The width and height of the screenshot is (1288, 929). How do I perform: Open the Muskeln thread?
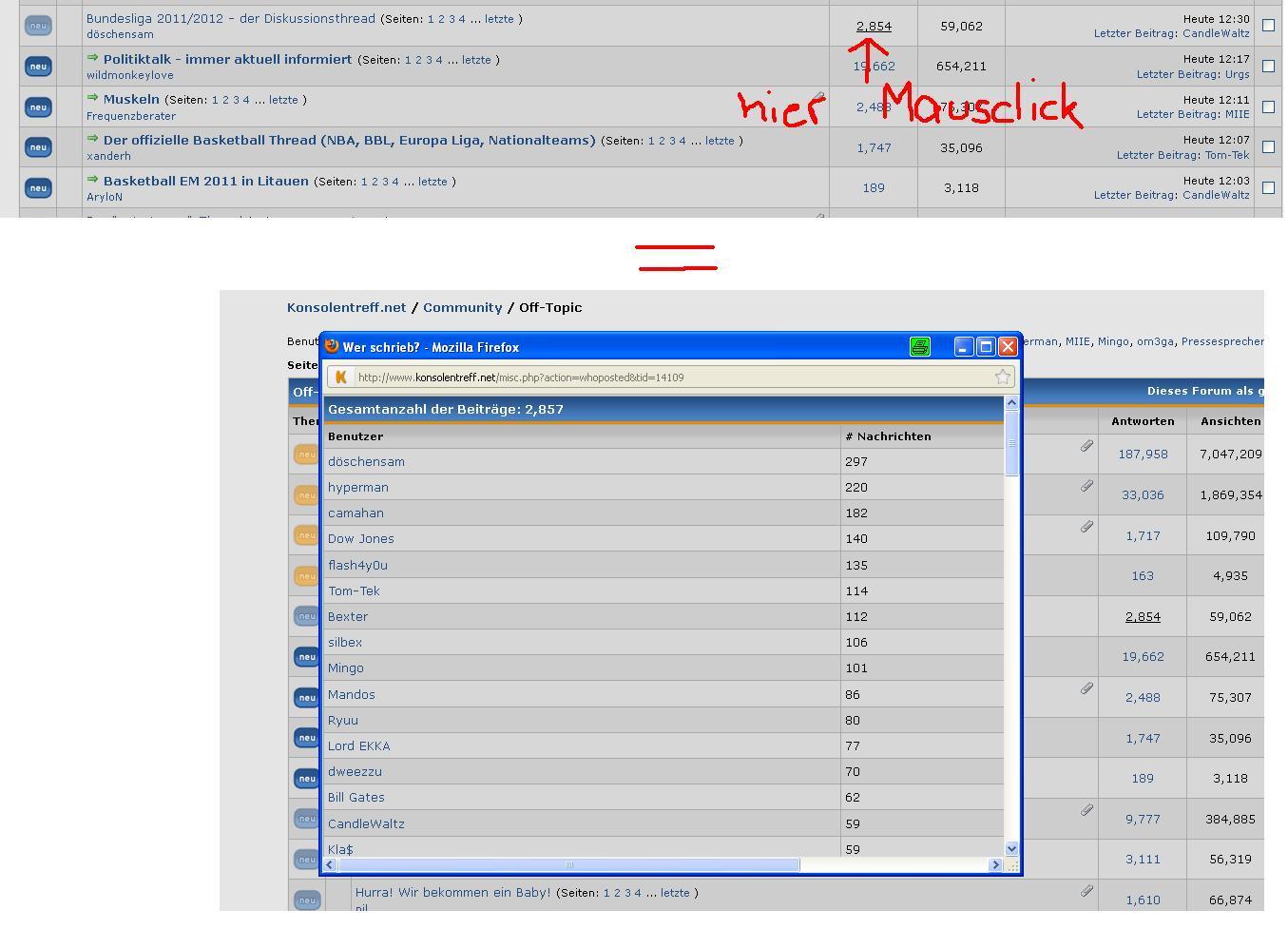tap(131, 99)
